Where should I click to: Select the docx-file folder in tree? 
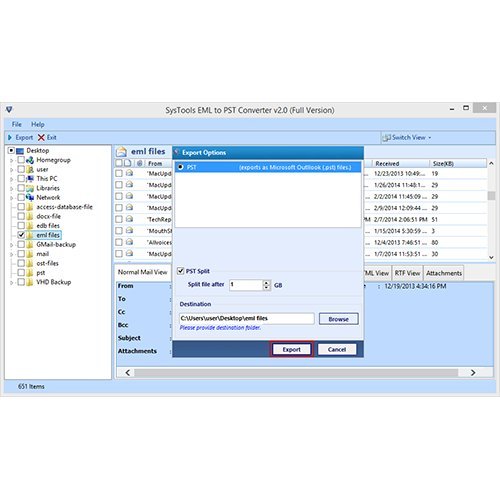click(x=49, y=216)
